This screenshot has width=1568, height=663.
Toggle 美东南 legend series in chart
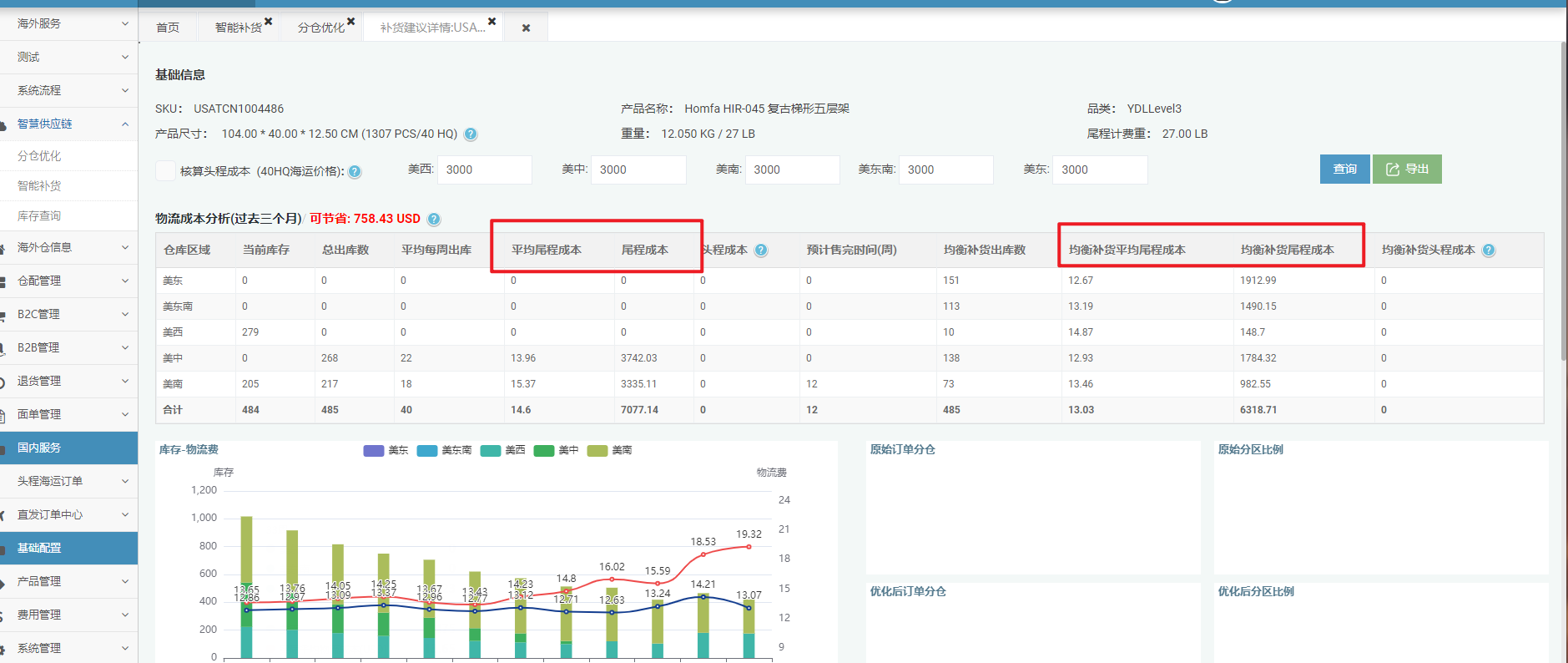(444, 451)
